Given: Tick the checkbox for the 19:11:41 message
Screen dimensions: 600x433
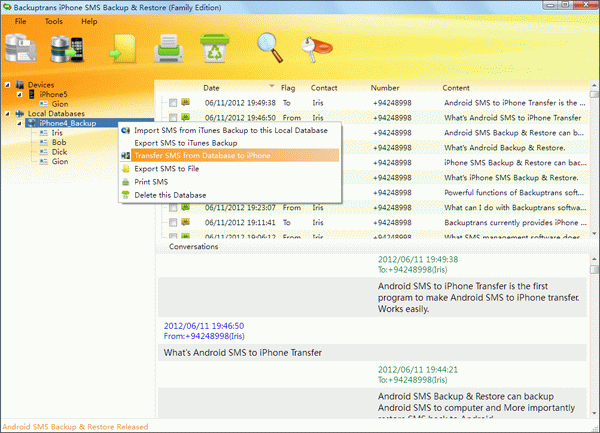Looking at the screenshot, I should pos(173,222).
